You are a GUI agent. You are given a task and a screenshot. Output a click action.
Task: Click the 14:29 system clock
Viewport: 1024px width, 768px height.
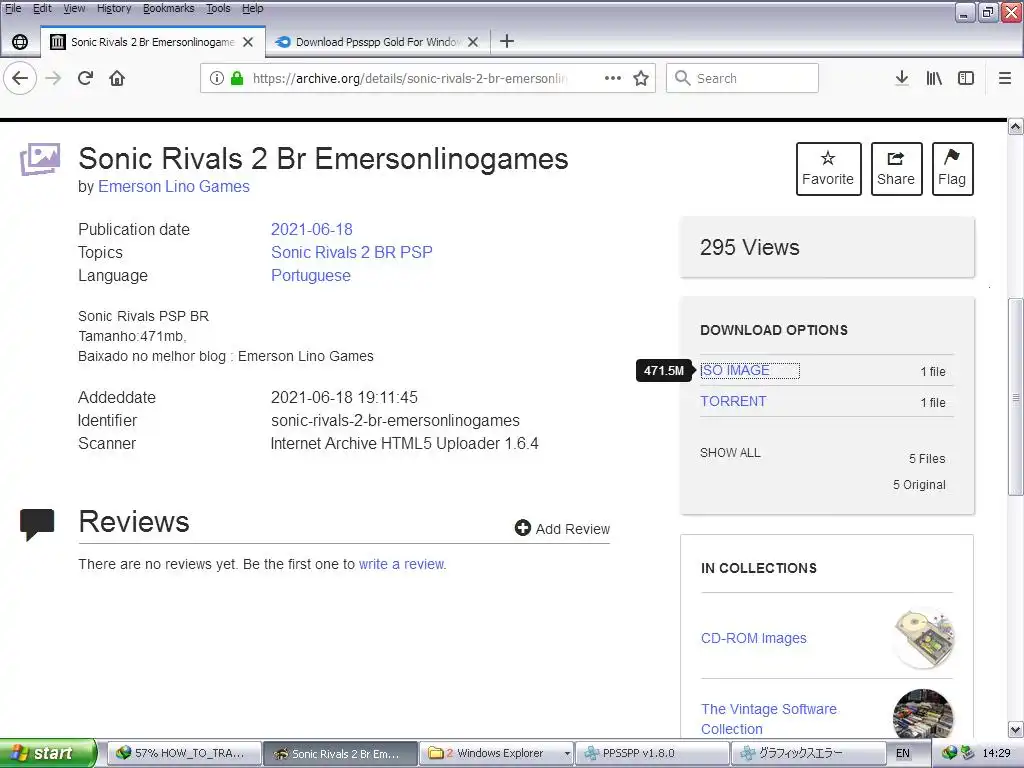(x=996, y=754)
